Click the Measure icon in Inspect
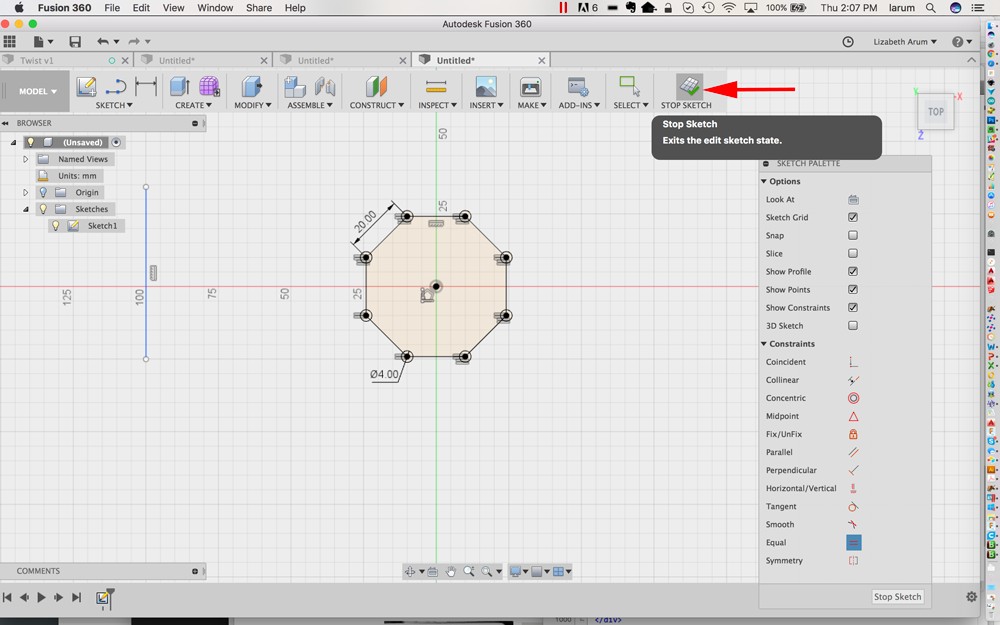This screenshot has height=625, width=1000. [x=436, y=87]
